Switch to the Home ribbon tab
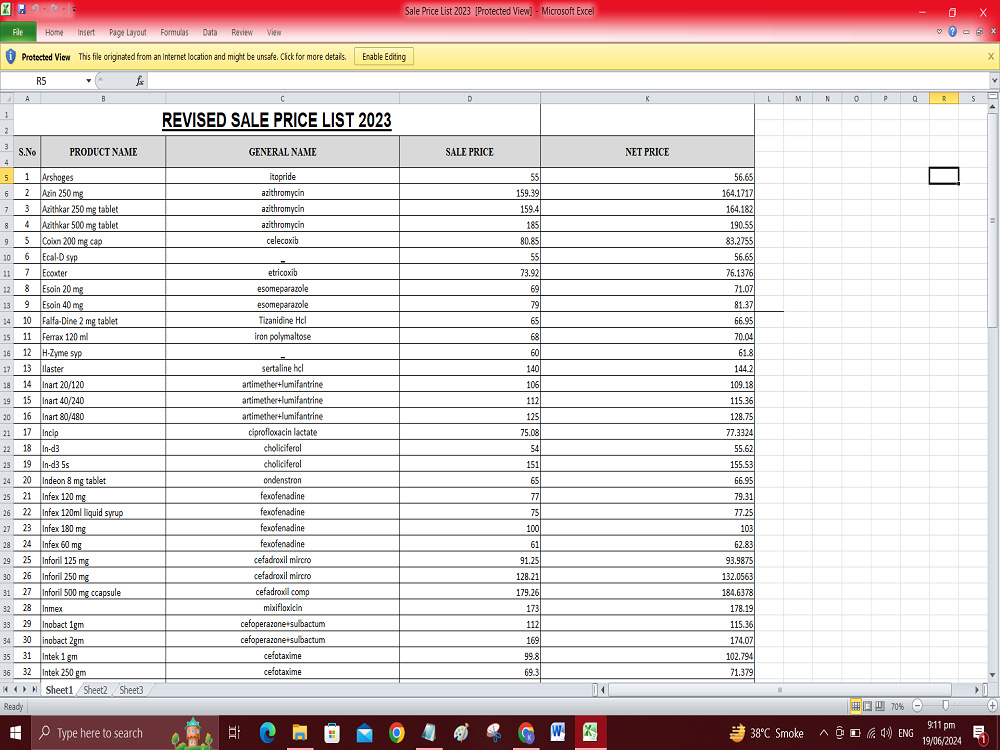This screenshot has width=1000, height=750. coord(54,33)
